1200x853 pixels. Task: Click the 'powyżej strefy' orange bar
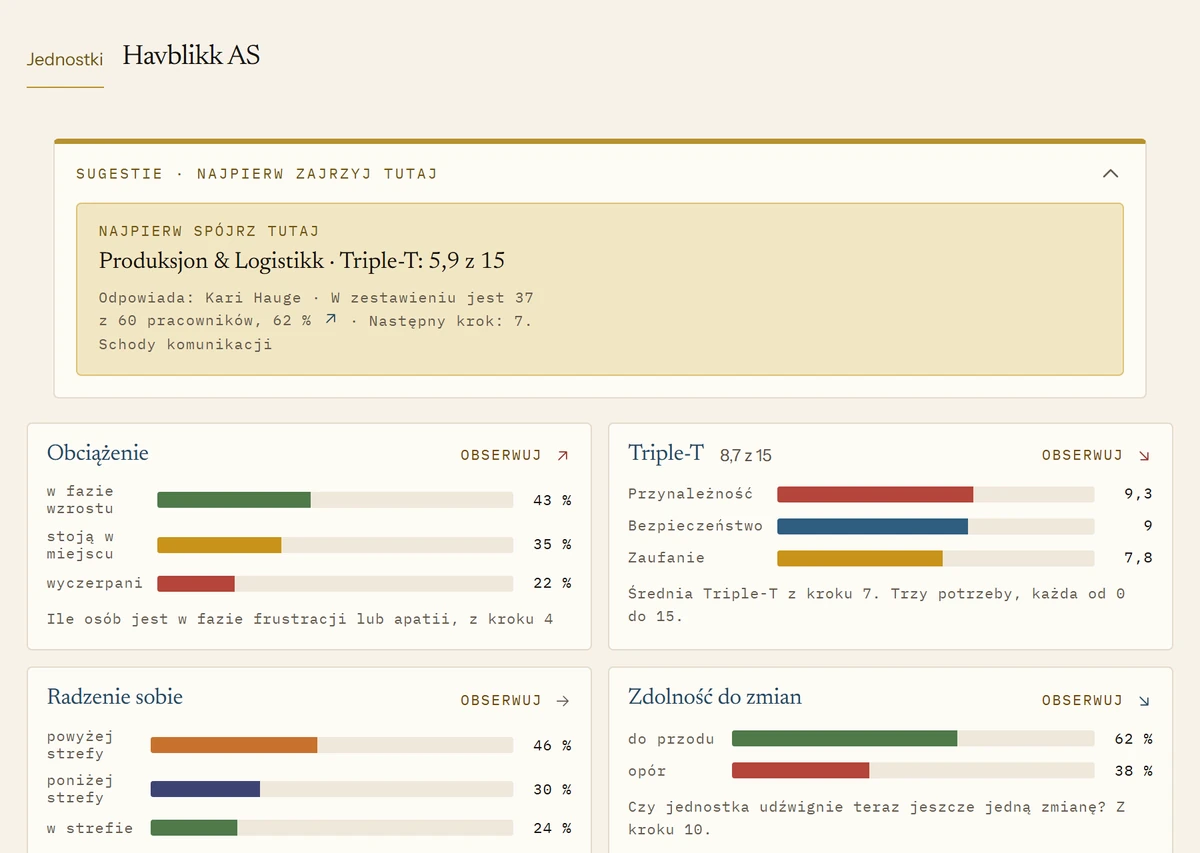coord(234,745)
